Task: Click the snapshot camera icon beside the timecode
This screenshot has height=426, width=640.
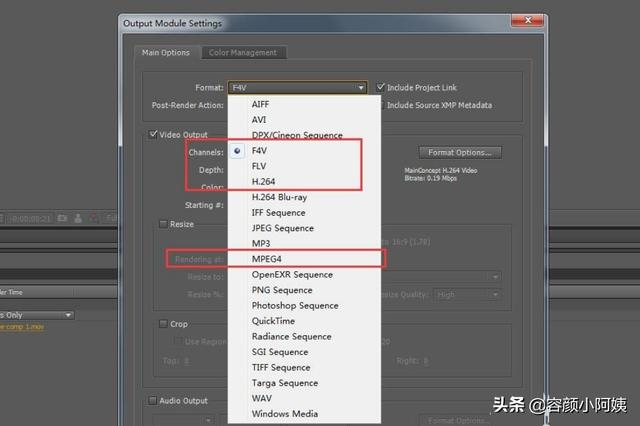Action: coord(62,217)
